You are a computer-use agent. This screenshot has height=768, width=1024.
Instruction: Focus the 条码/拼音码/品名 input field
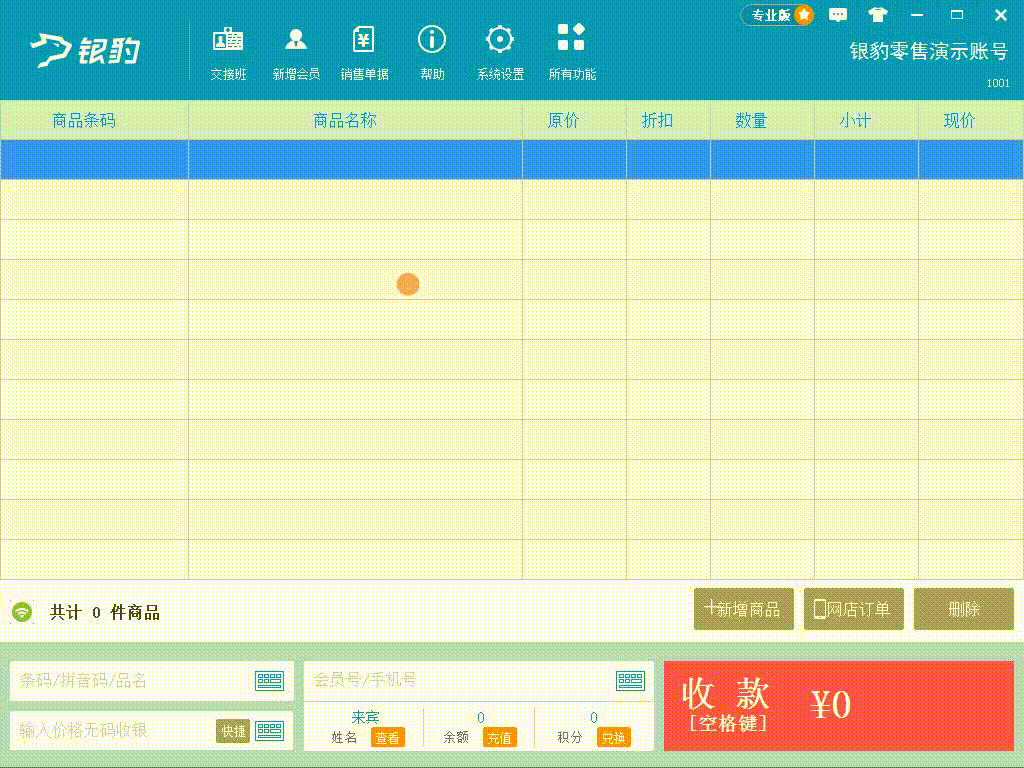tap(130, 681)
